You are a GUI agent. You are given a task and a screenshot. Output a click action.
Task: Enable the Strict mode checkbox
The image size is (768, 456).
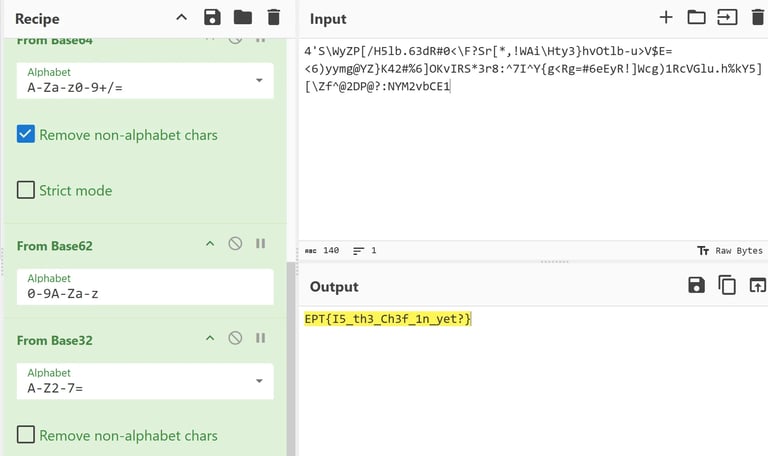26,190
